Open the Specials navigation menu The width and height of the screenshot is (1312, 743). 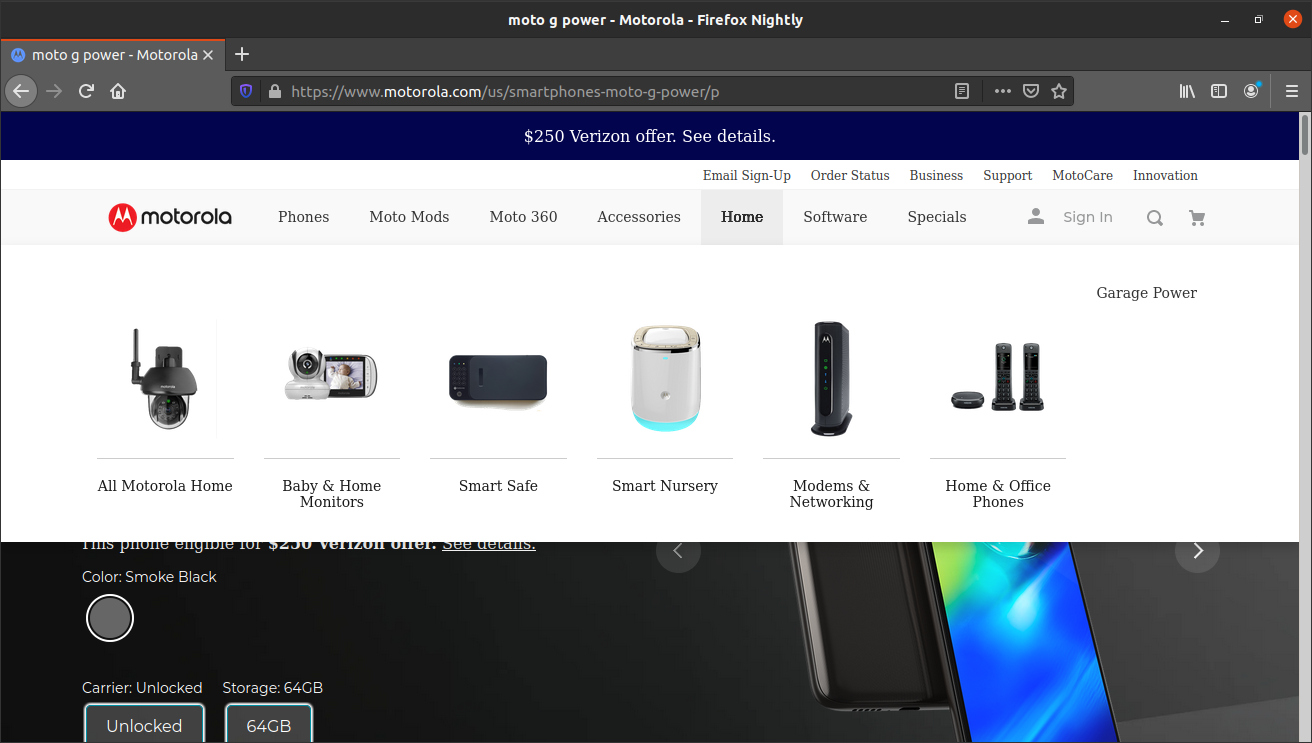pos(937,217)
